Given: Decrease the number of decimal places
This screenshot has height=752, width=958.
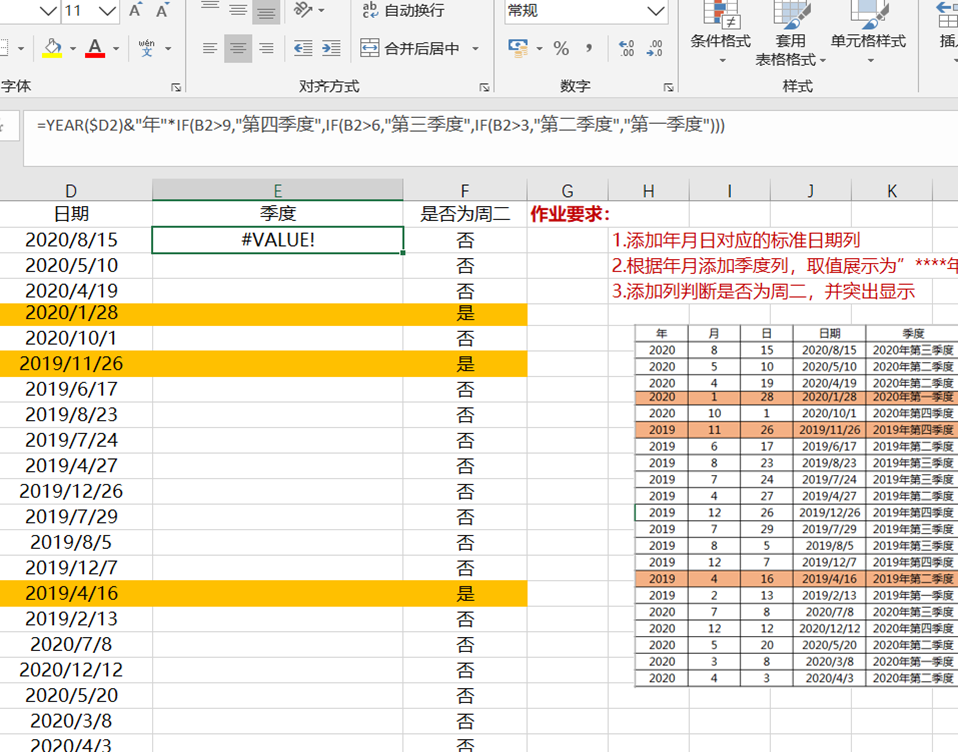Looking at the screenshot, I should [654, 48].
